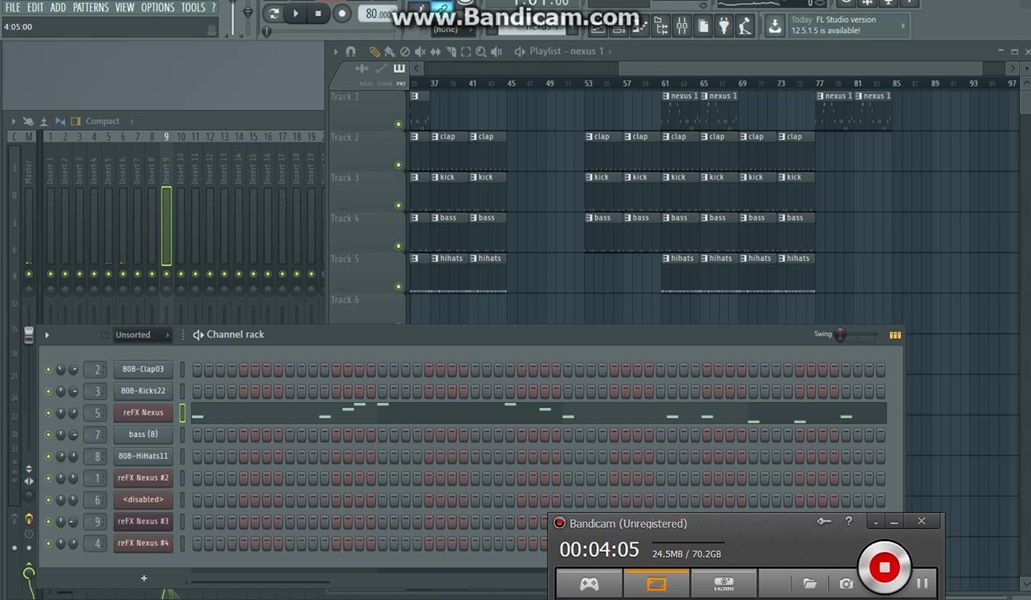Open the Unsorted channel filter dropdown
The image size is (1031, 600).
pos(141,335)
